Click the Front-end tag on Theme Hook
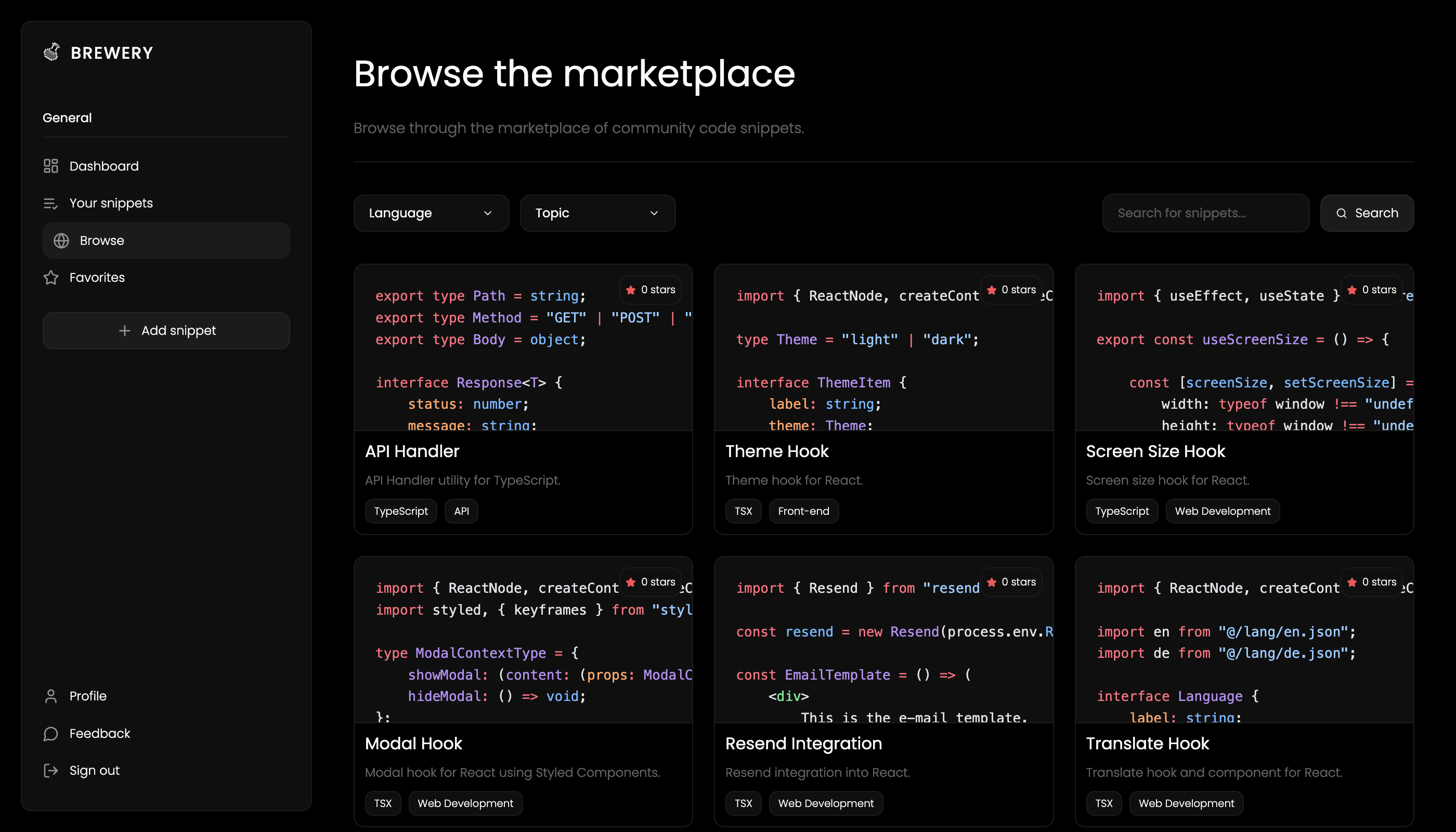This screenshot has height=832, width=1456. (803, 511)
